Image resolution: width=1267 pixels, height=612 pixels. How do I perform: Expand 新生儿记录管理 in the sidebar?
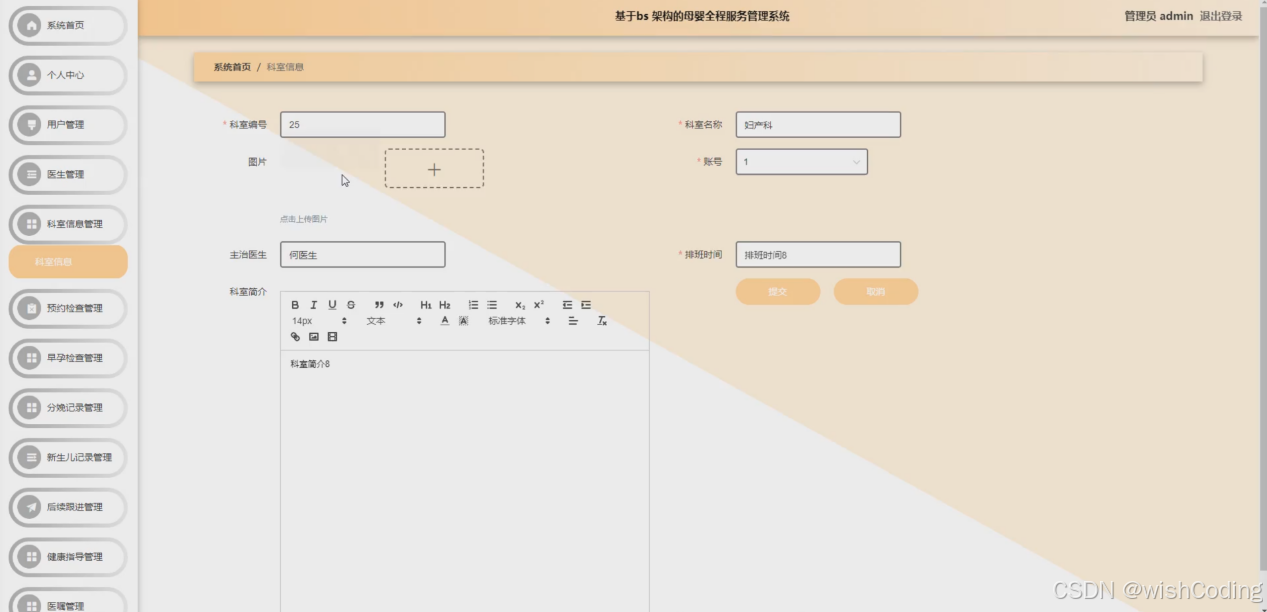click(x=68, y=457)
